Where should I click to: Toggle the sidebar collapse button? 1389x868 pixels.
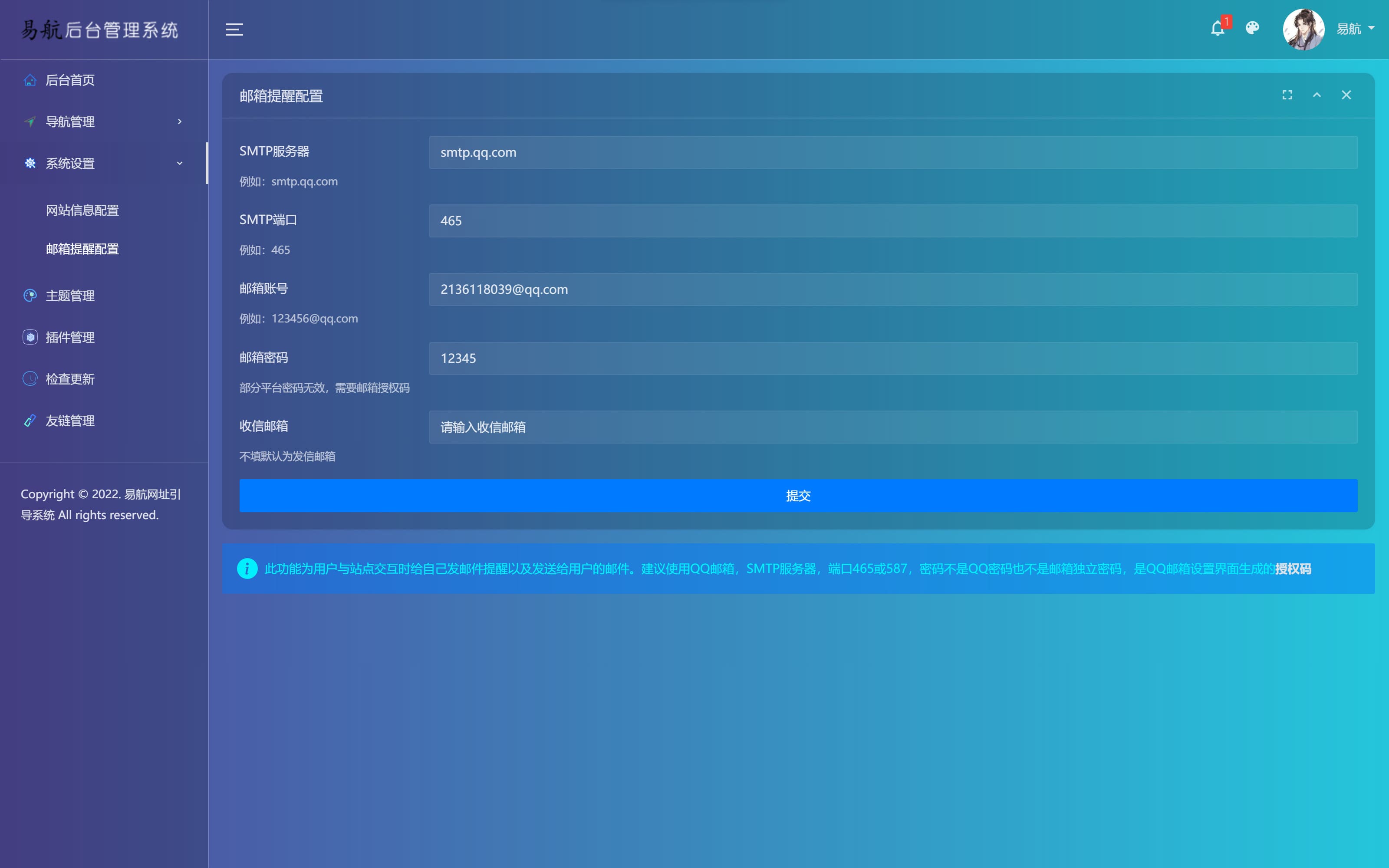coord(233,29)
